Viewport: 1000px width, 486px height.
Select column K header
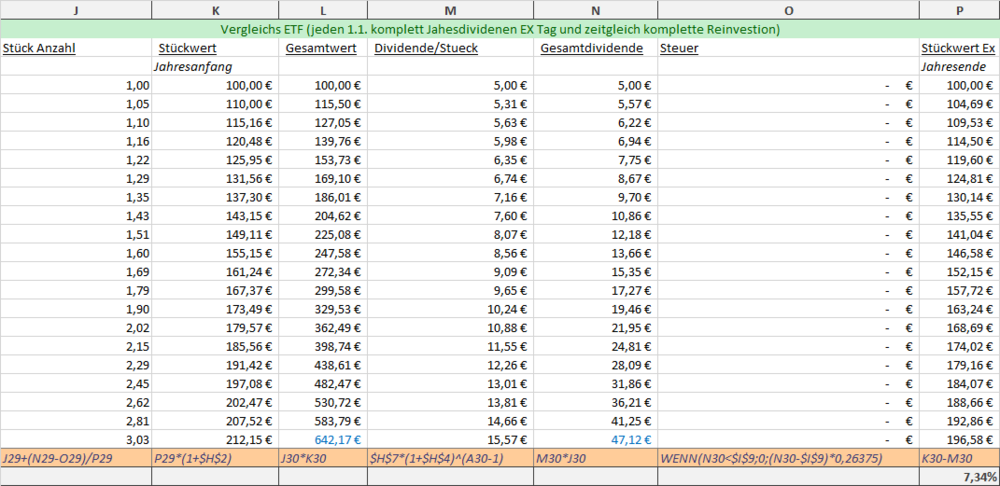point(215,10)
